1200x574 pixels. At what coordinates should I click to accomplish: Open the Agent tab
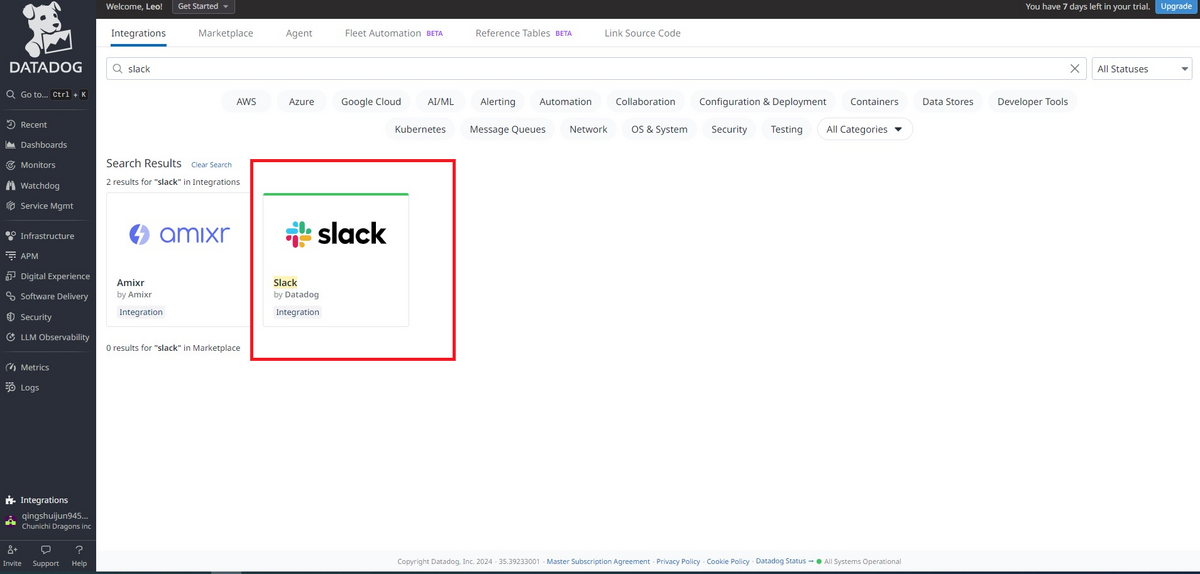pyautogui.click(x=299, y=33)
